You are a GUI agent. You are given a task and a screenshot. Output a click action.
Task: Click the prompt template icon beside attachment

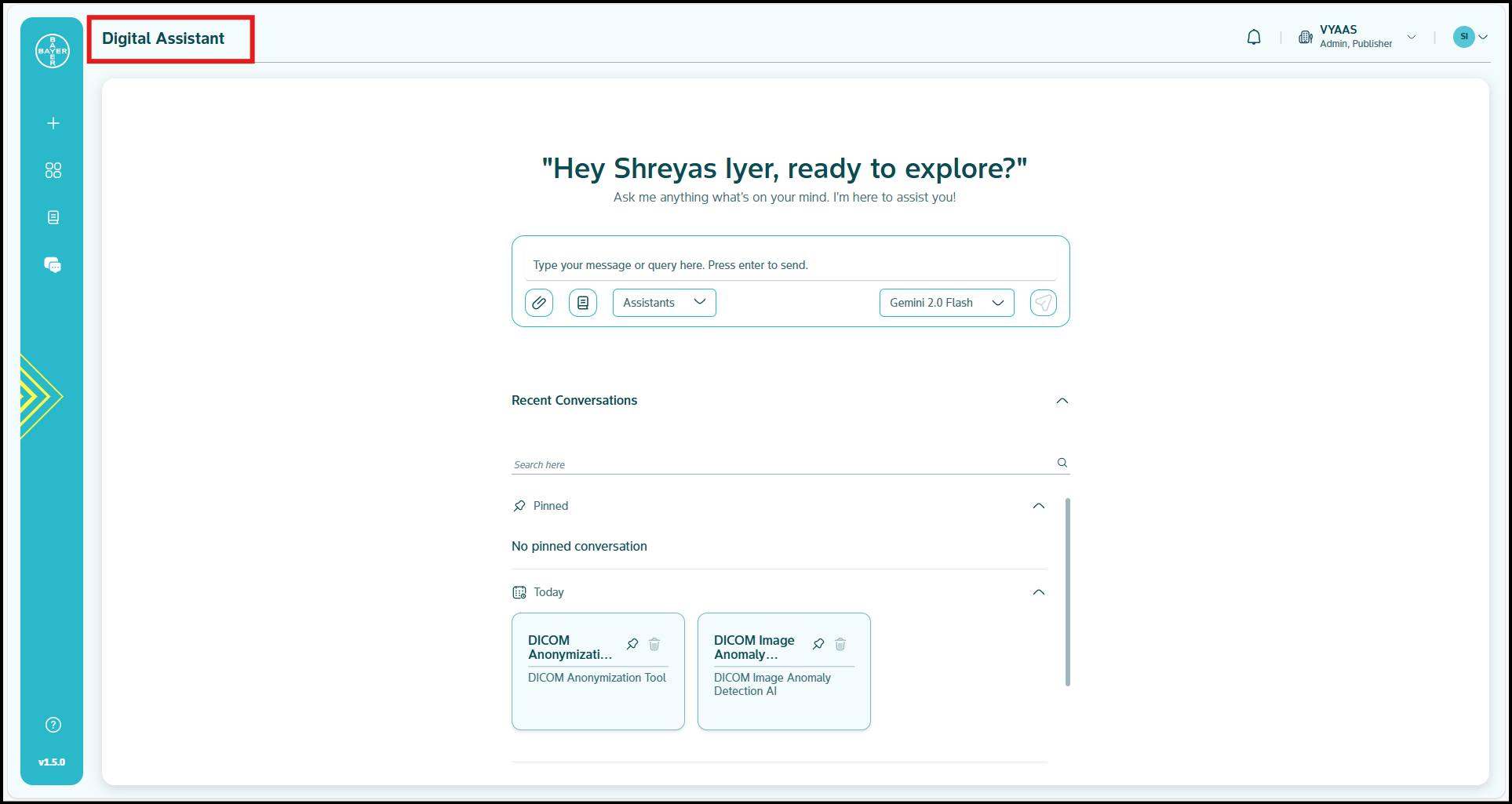pyautogui.click(x=583, y=303)
